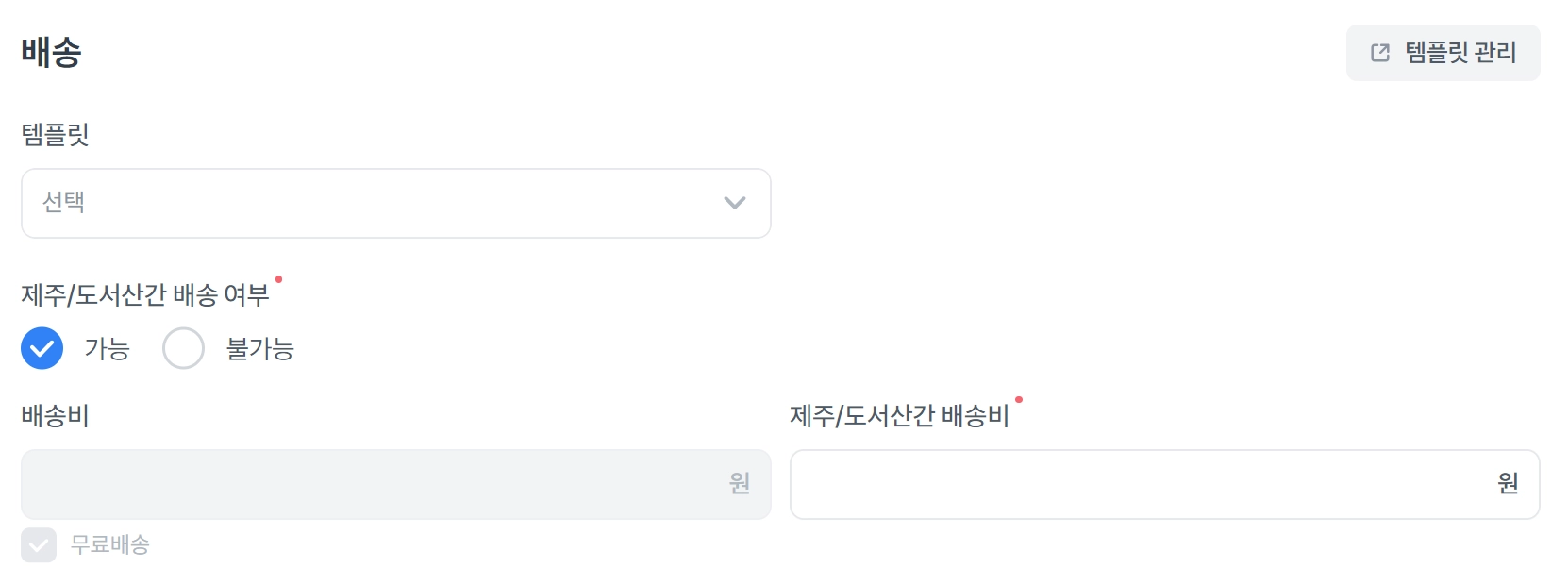Screen dimensions: 1568x585
Task: Click the 배송 section heading
Action: coord(52,52)
